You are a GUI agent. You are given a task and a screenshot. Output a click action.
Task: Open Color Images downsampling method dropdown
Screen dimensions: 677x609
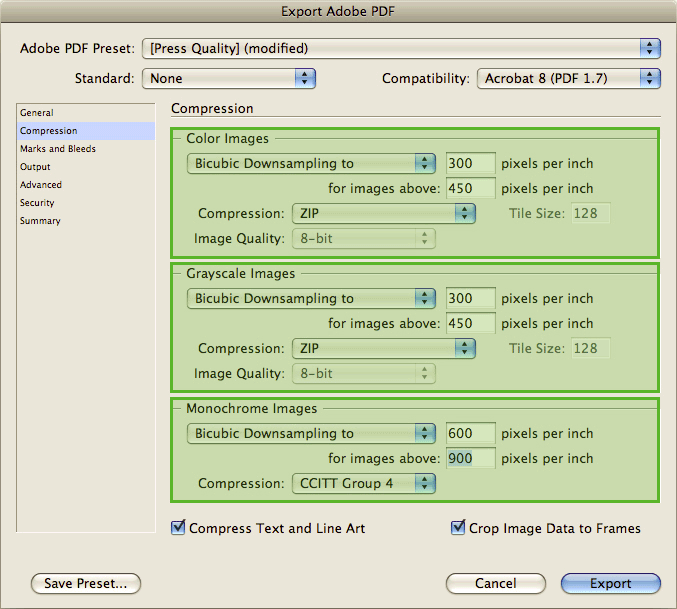pyautogui.click(x=311, y=163)
